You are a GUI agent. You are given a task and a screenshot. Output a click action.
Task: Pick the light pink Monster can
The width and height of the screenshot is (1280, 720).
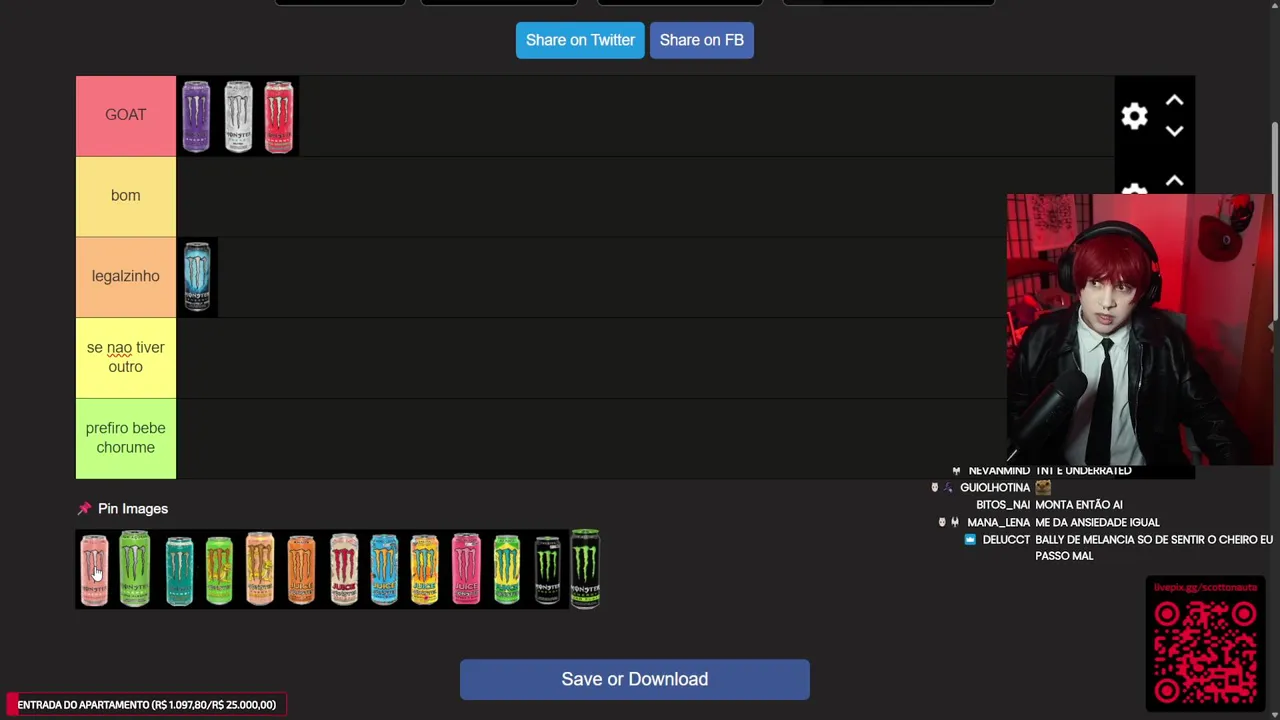coord(94,569)
